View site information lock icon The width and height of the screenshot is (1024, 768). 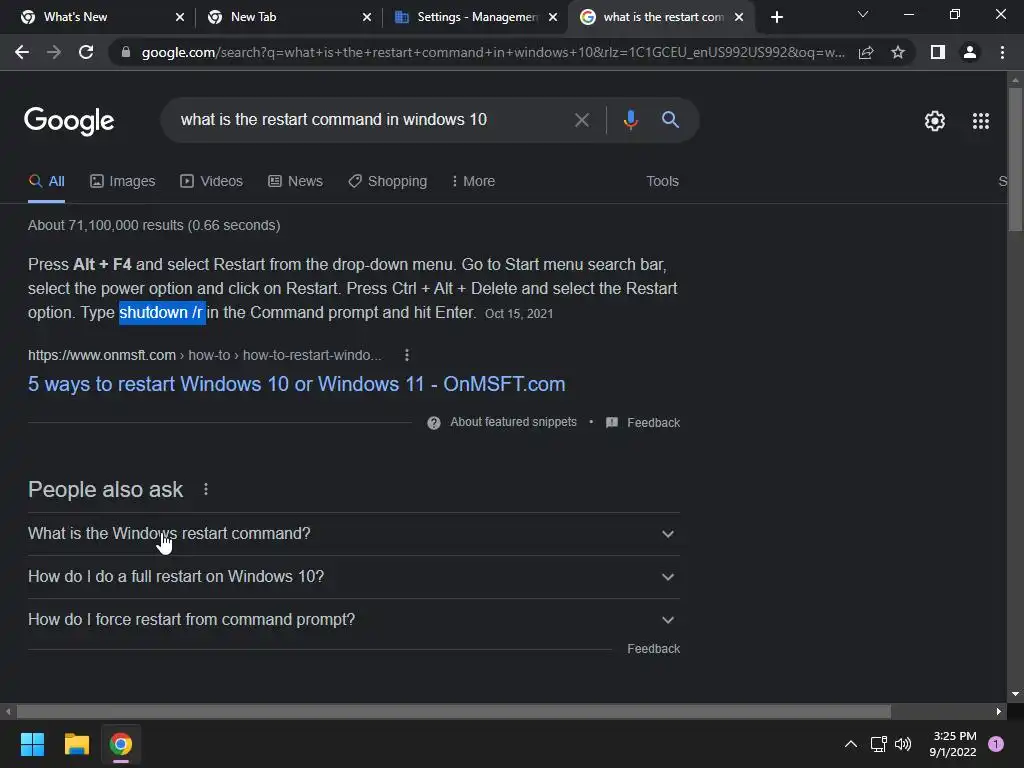tap(126, 52)
